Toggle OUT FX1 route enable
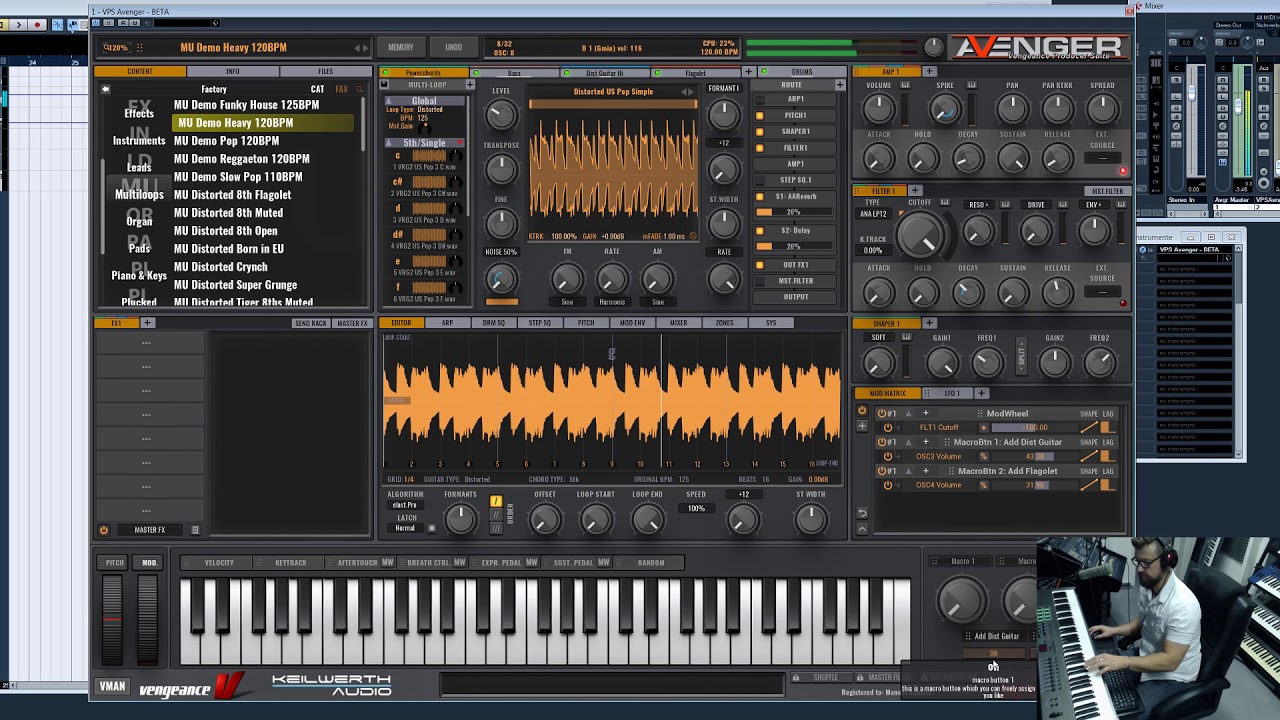 (760, 265)
